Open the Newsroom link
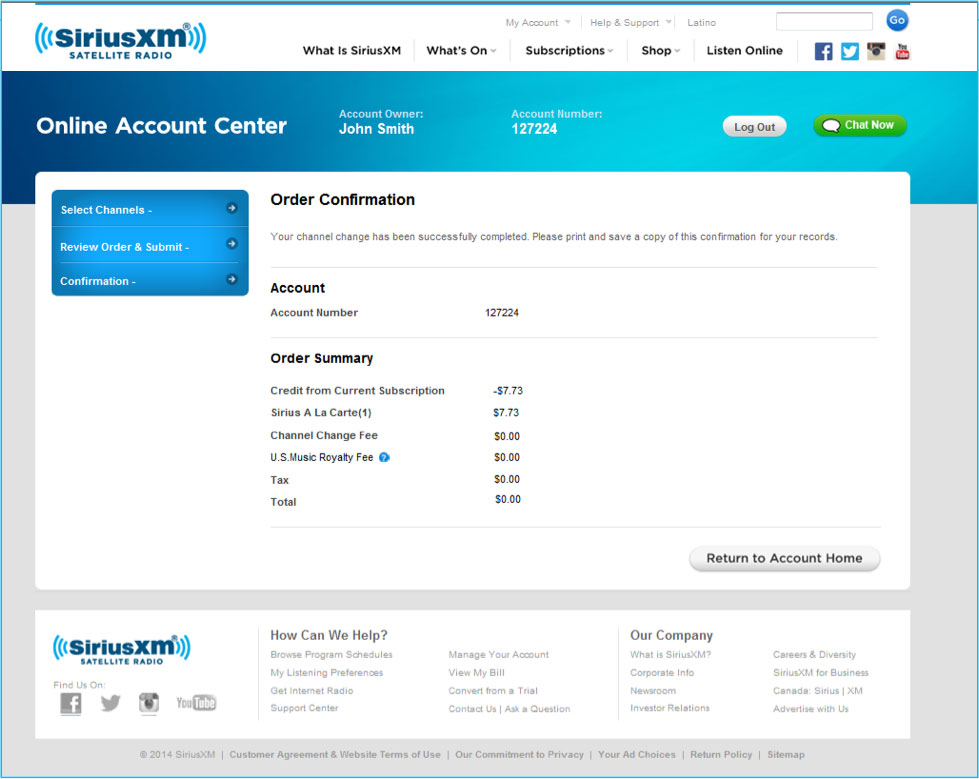 652,691
